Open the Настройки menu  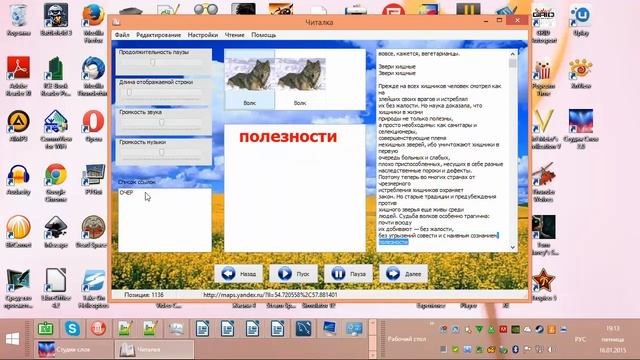(202, 35)
